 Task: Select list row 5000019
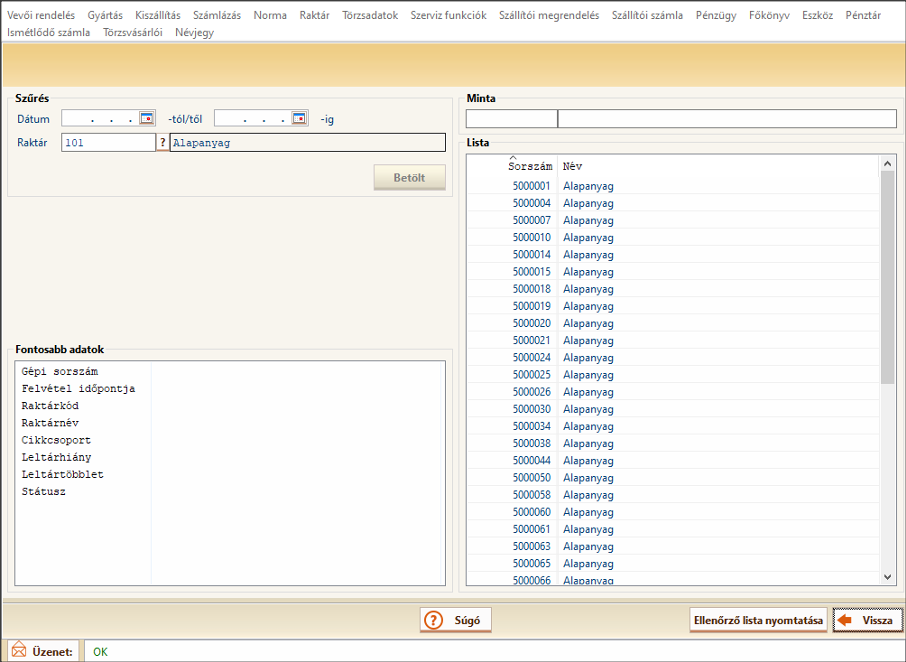(x=673, y=306)
